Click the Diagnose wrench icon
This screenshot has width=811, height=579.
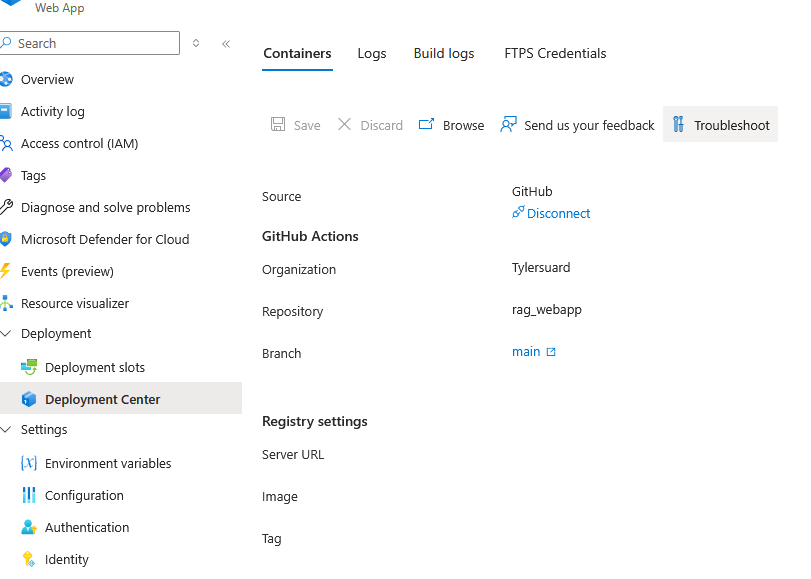6,207
